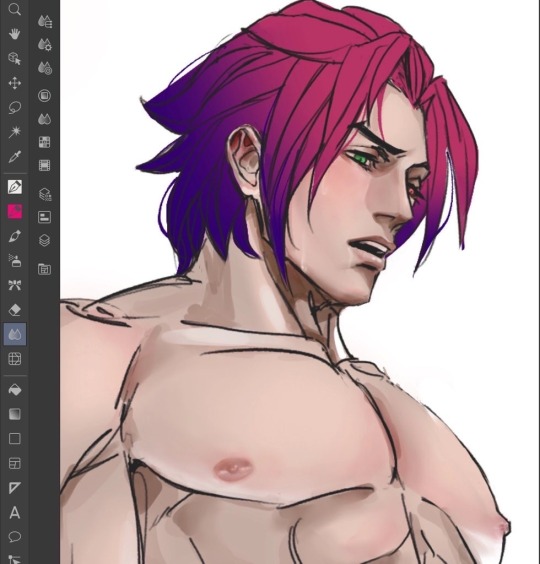Select the Gradient tool
Image resolution: width=540 pixels, height=564 pixels.
(x=14, y=414)
